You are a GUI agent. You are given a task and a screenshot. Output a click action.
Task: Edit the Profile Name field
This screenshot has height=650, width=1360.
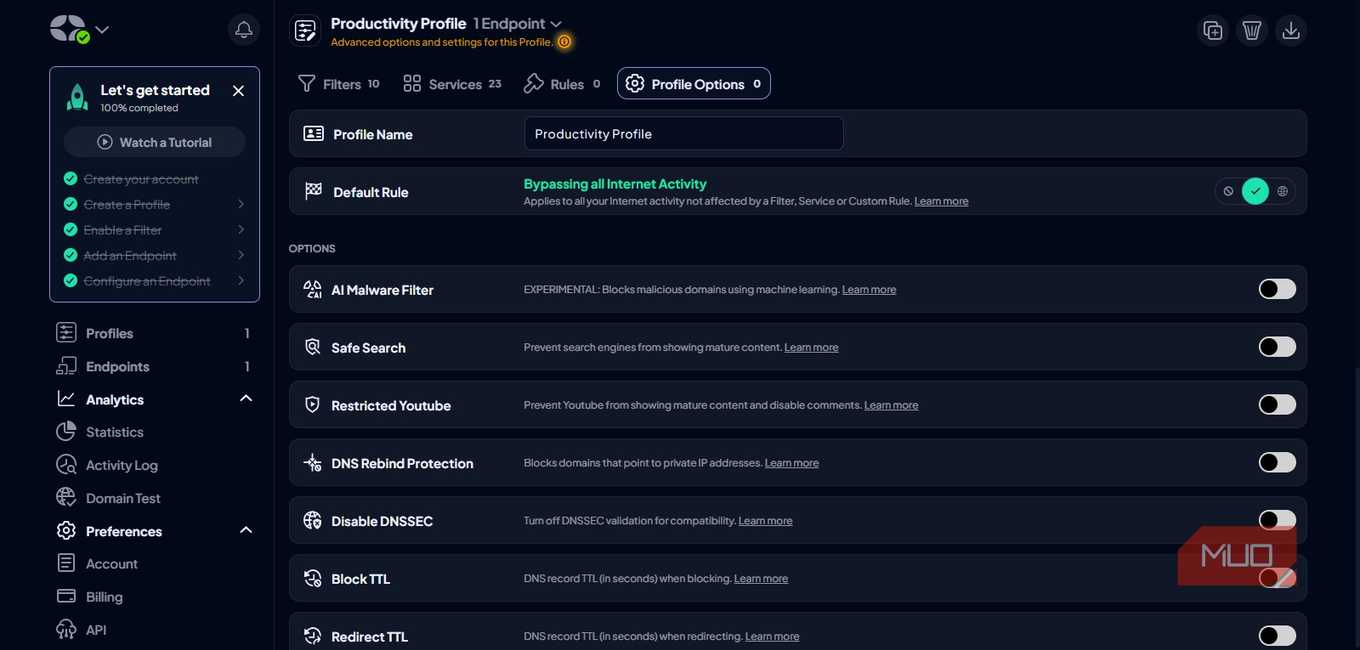[684, 133]
